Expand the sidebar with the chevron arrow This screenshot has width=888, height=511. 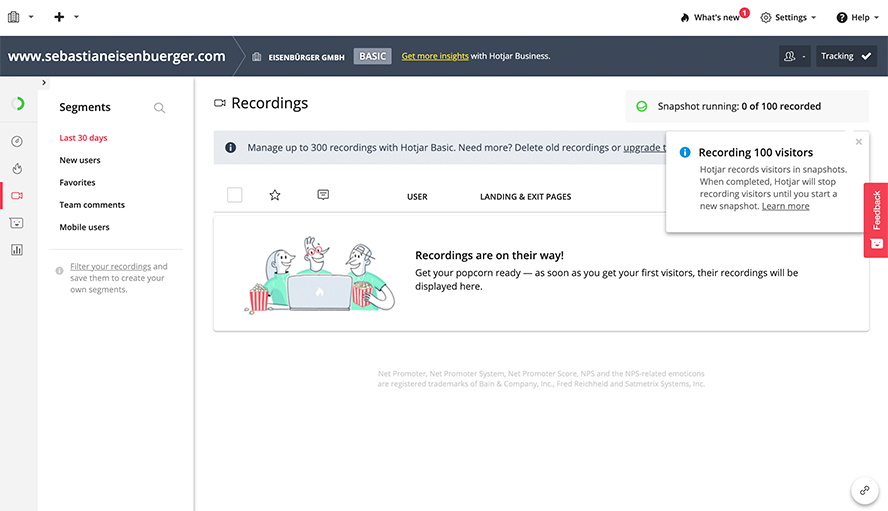[x=44, y=83]
